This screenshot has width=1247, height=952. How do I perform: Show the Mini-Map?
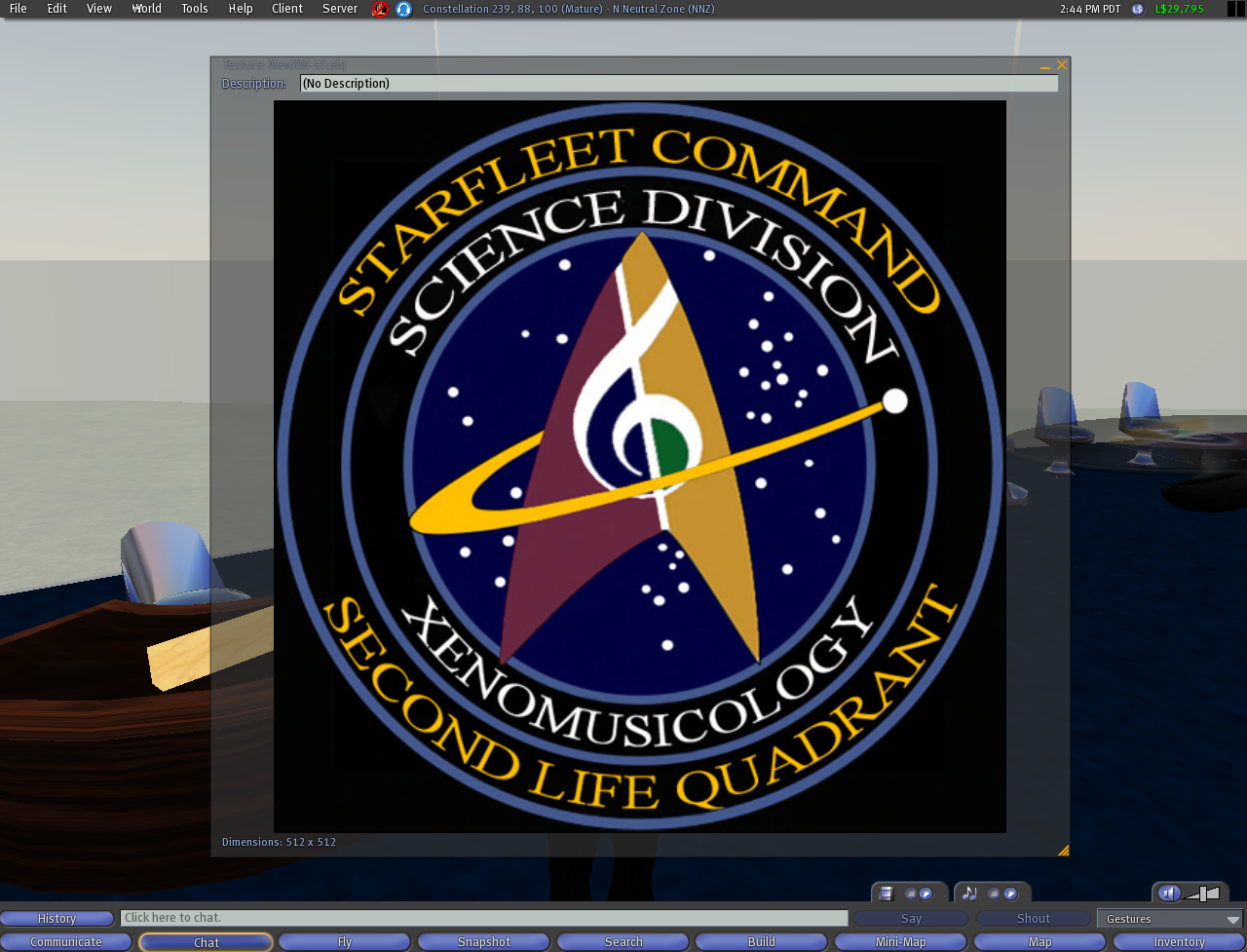point(901,942)
